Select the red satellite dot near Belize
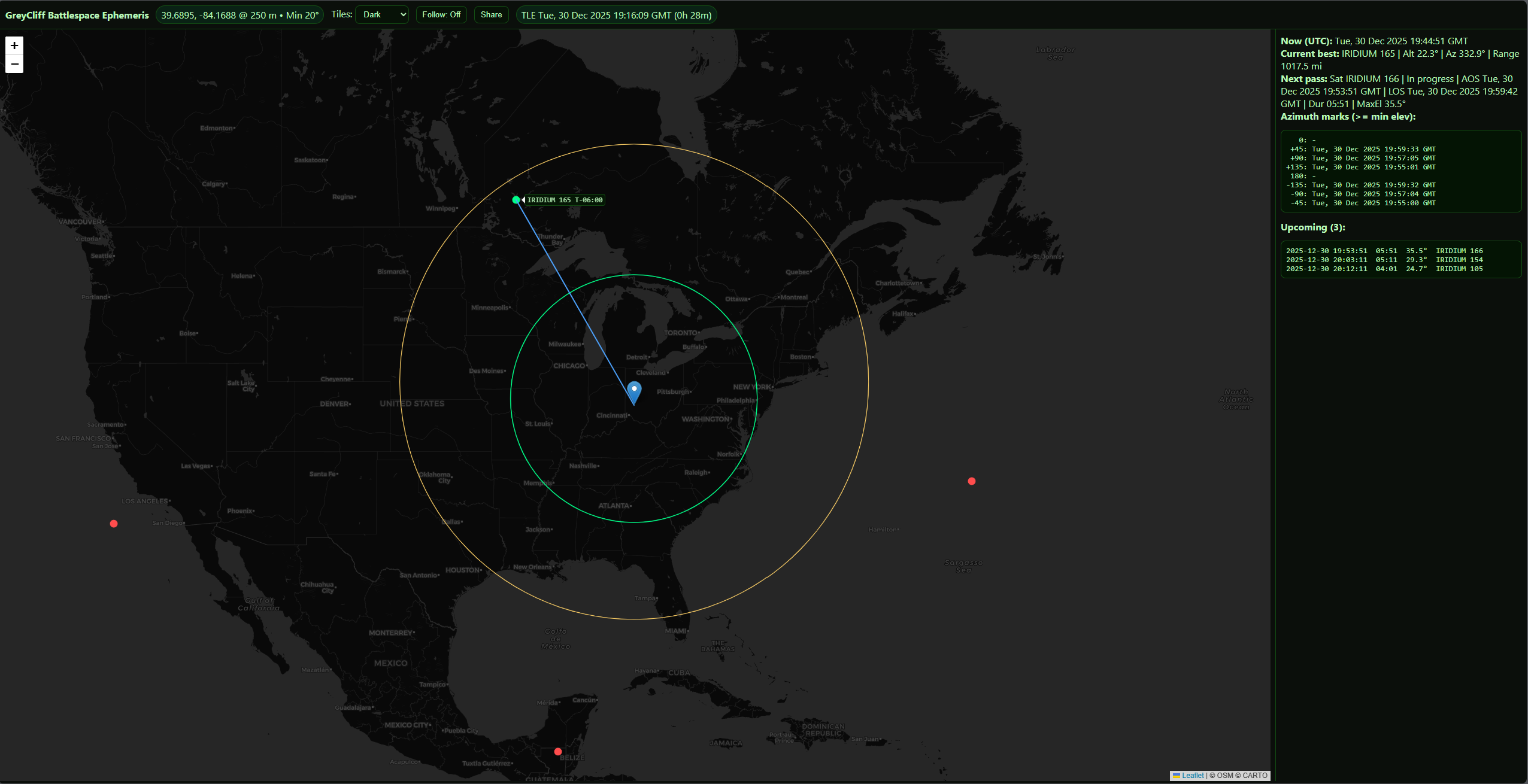Image resolution: width=1528 pixels, height=784 pixels. (557, 751)
